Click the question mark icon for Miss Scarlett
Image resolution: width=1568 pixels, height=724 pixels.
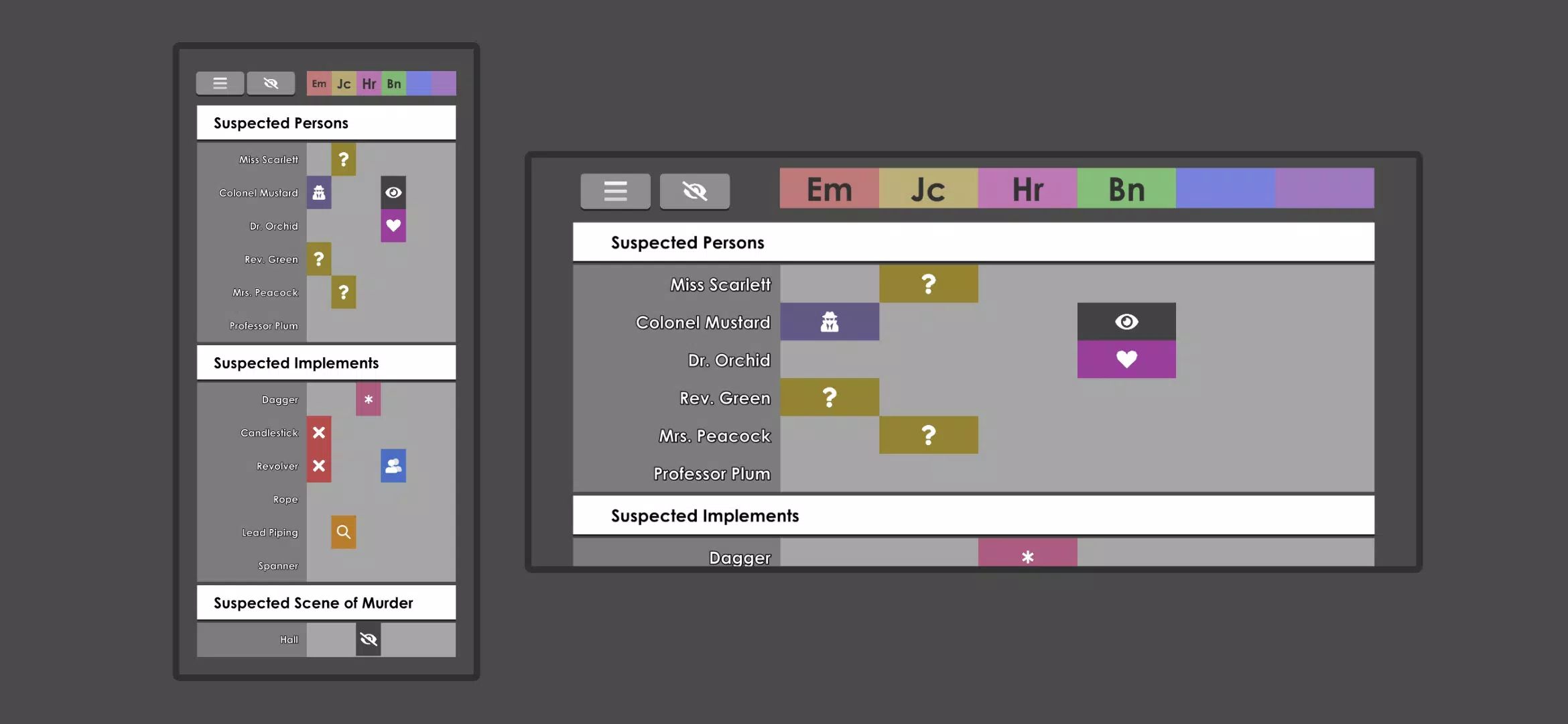click(x=928, y=283)
